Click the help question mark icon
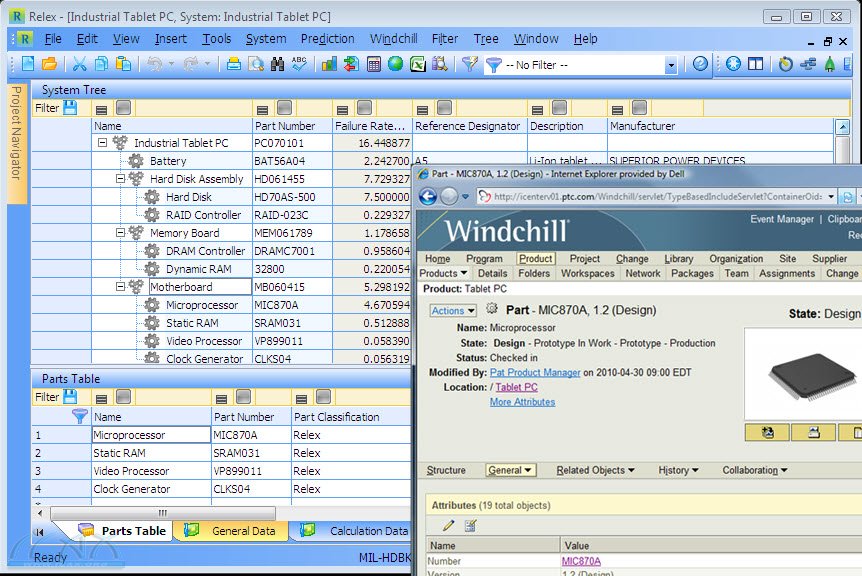Screen dimensions: 862x576 click(700, 64)
